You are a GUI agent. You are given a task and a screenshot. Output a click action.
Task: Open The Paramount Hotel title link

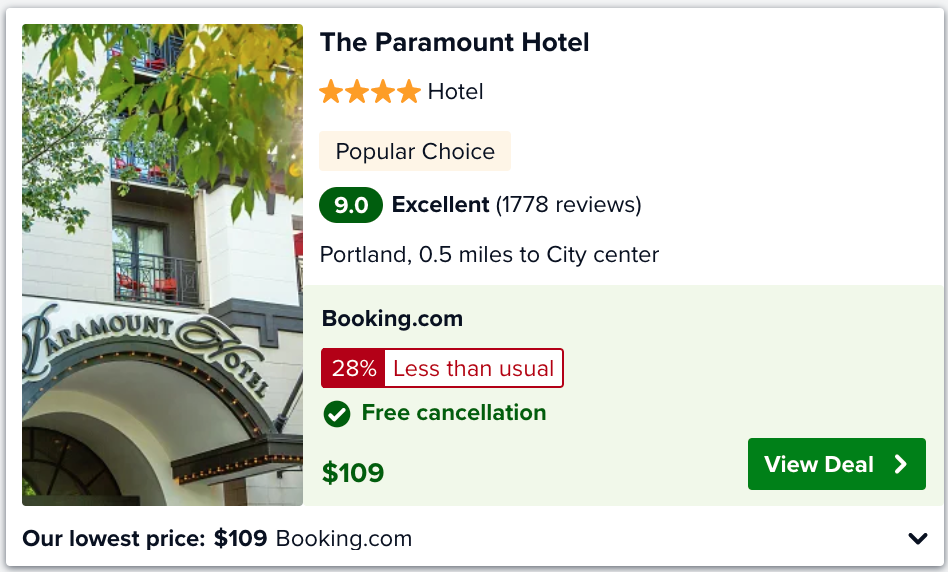point(454,42)
